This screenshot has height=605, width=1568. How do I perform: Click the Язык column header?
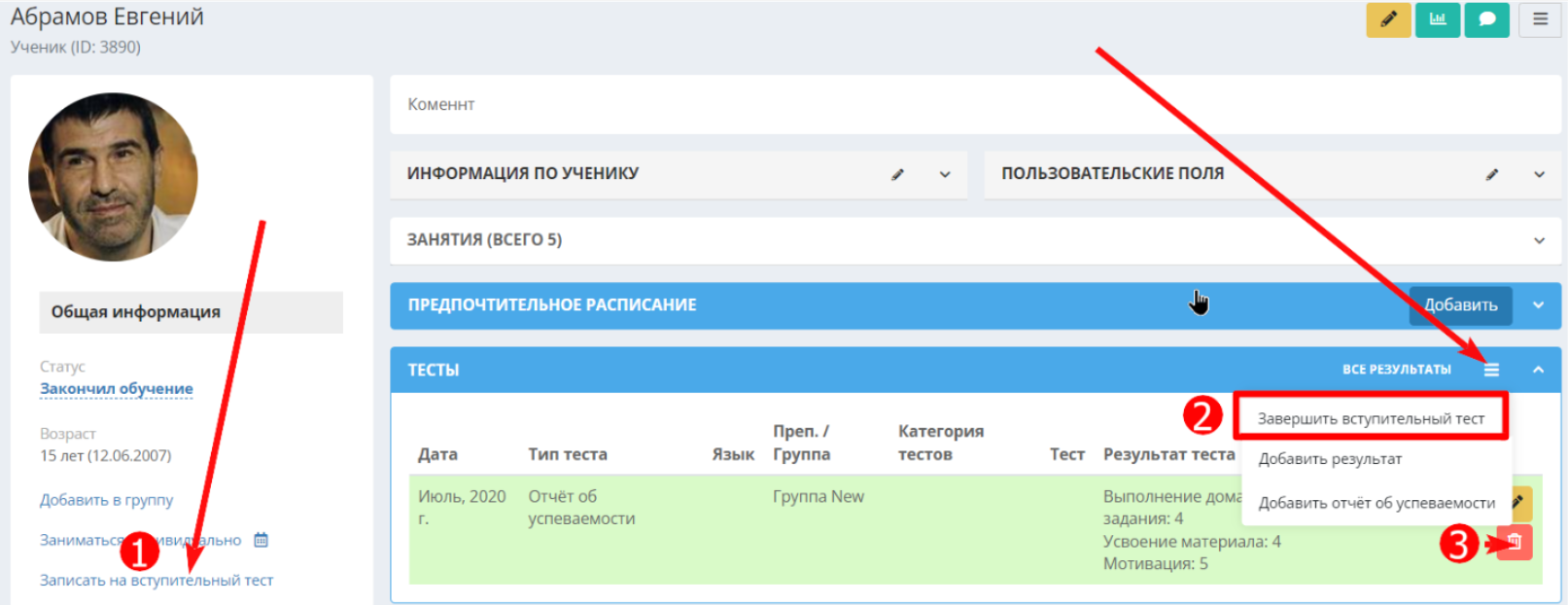click(x=733, y=454)
